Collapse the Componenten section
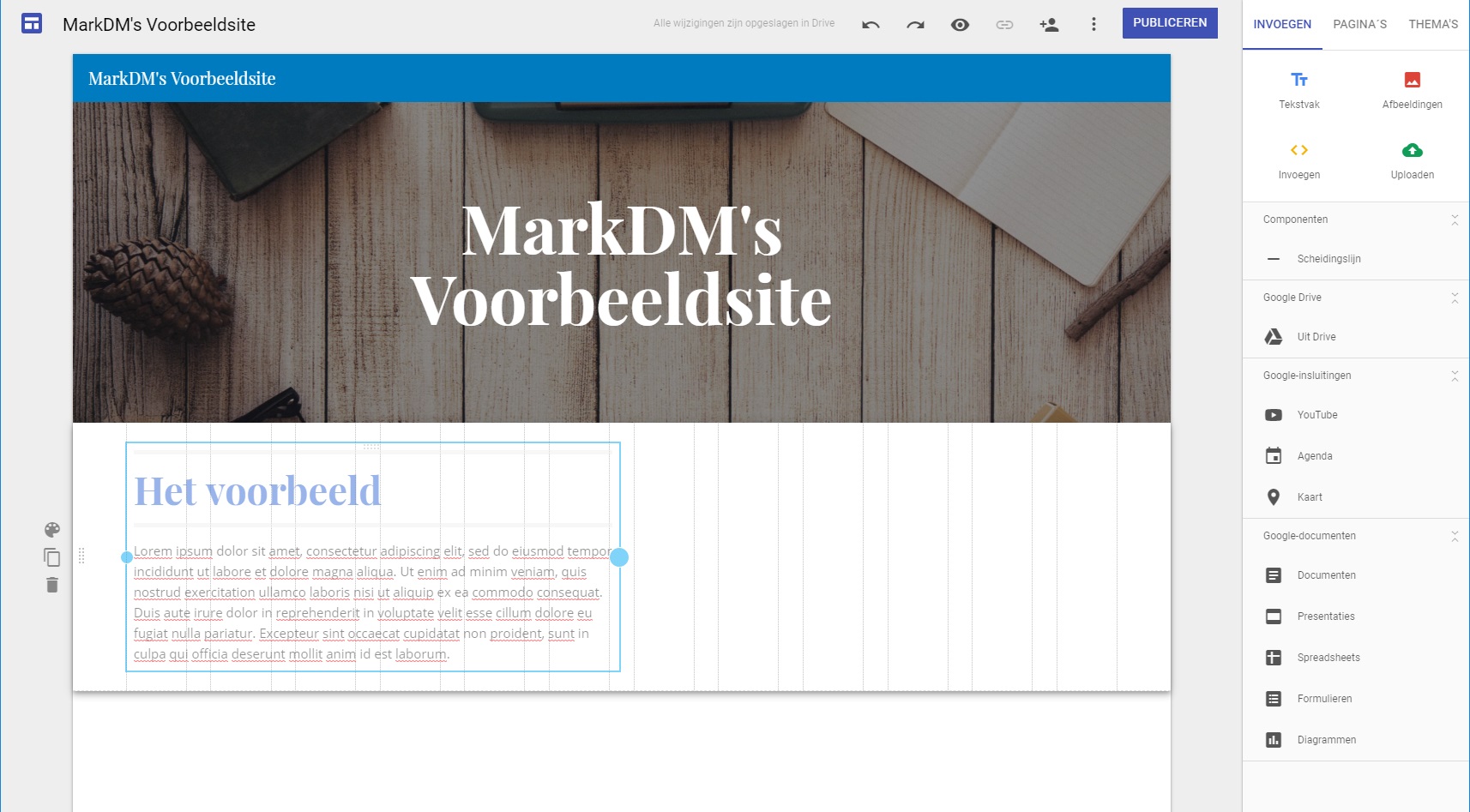This screenshot has height=812, width=1470. (x=1454, y=220)
